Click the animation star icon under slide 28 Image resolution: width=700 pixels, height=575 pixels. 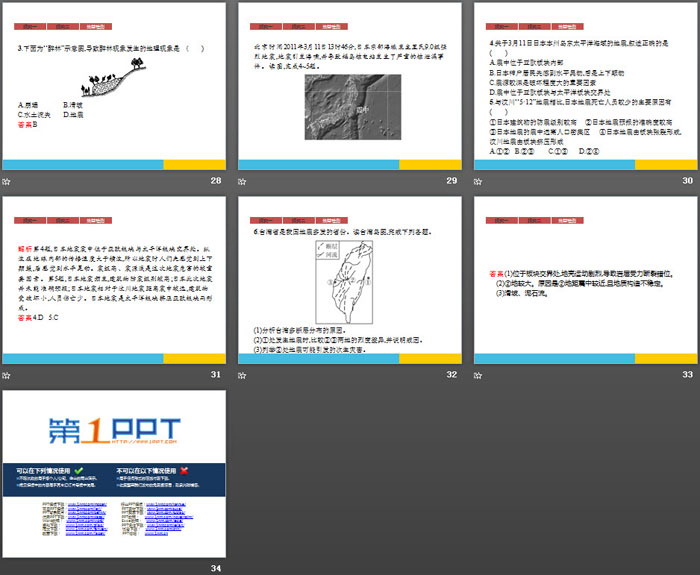(6, 181)
